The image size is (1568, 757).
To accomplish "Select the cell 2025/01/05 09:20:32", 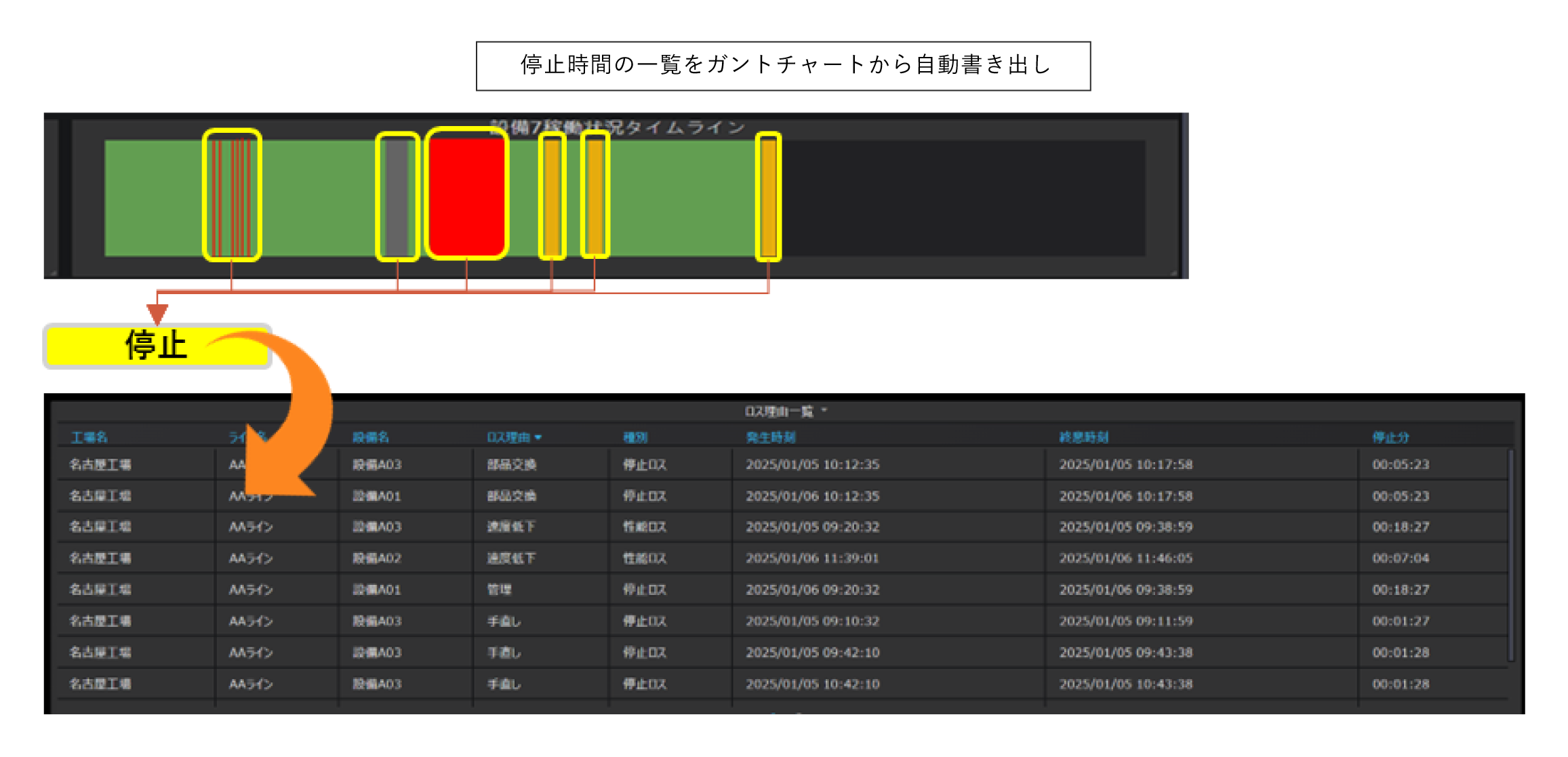I will point(812,527).
